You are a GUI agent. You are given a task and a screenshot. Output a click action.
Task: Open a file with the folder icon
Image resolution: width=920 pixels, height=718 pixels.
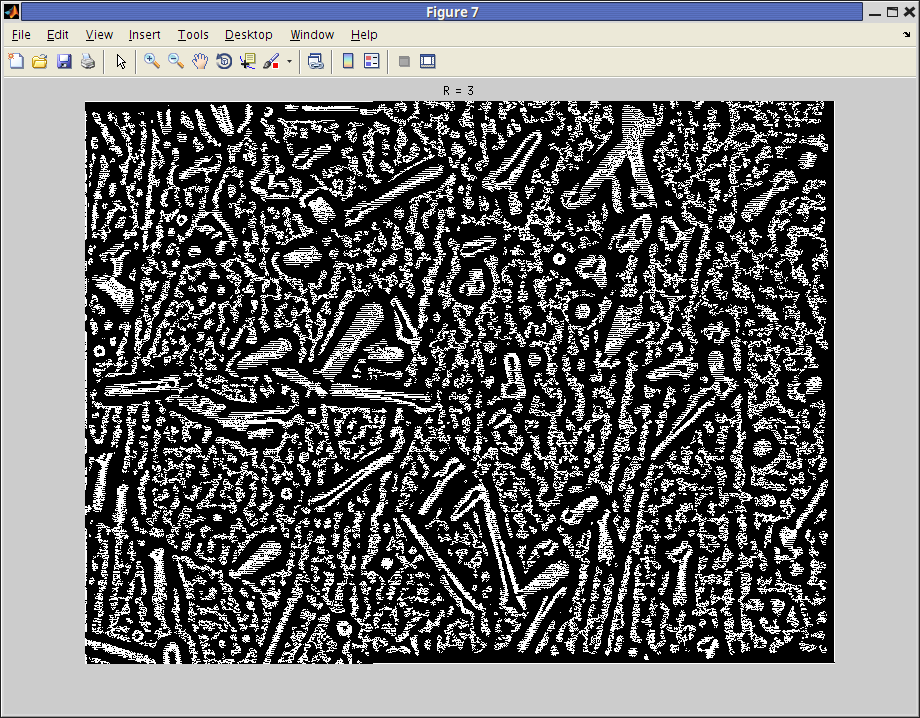tap(40, 61)
